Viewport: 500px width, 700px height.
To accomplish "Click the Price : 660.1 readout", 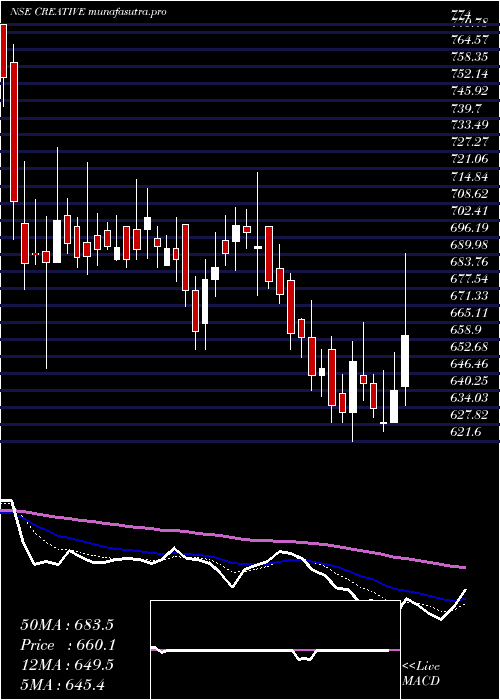I will [x=68, y=645].
